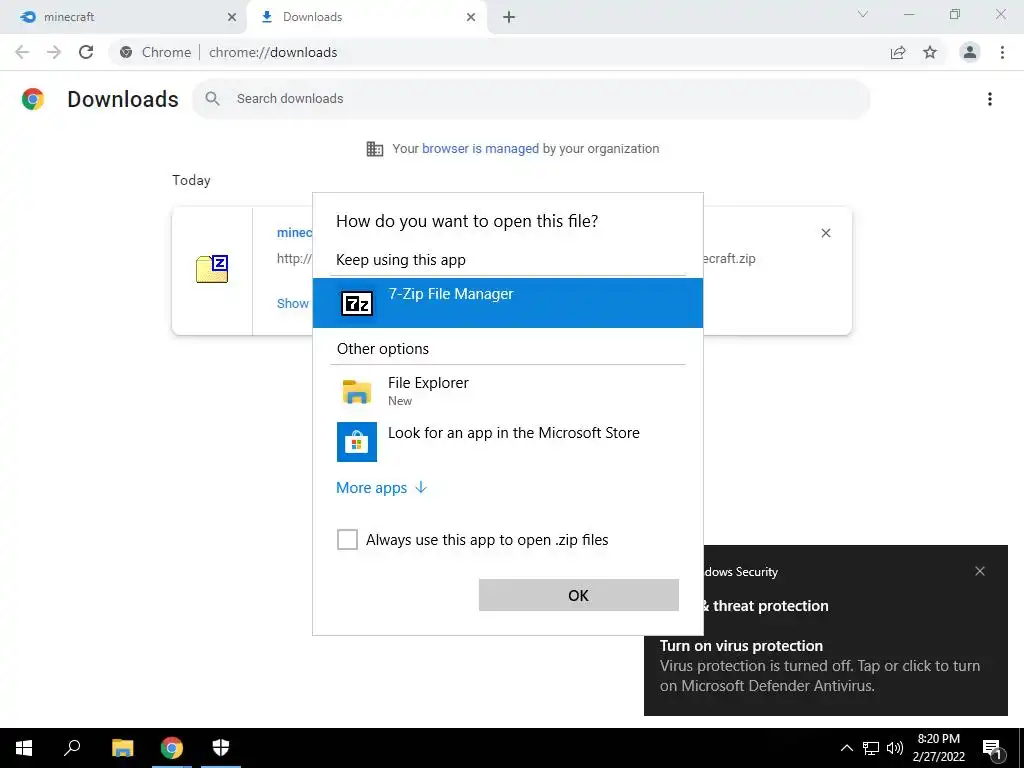Click the Search downloads field
The height and width of the screenshot is (768, 1024).
(531, 99)
